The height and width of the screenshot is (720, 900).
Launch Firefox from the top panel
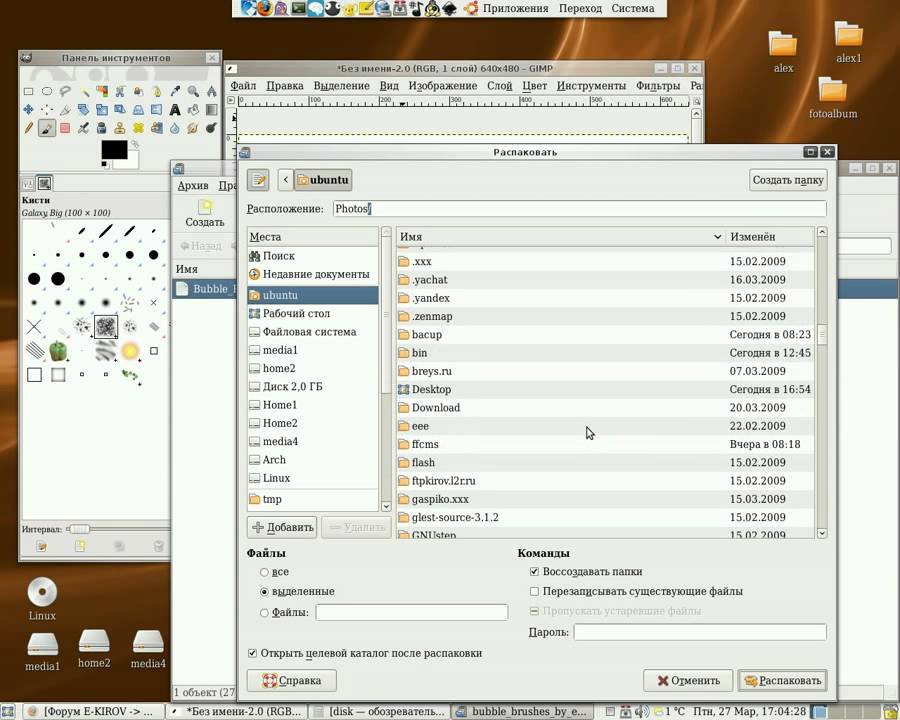coord(265,8)
